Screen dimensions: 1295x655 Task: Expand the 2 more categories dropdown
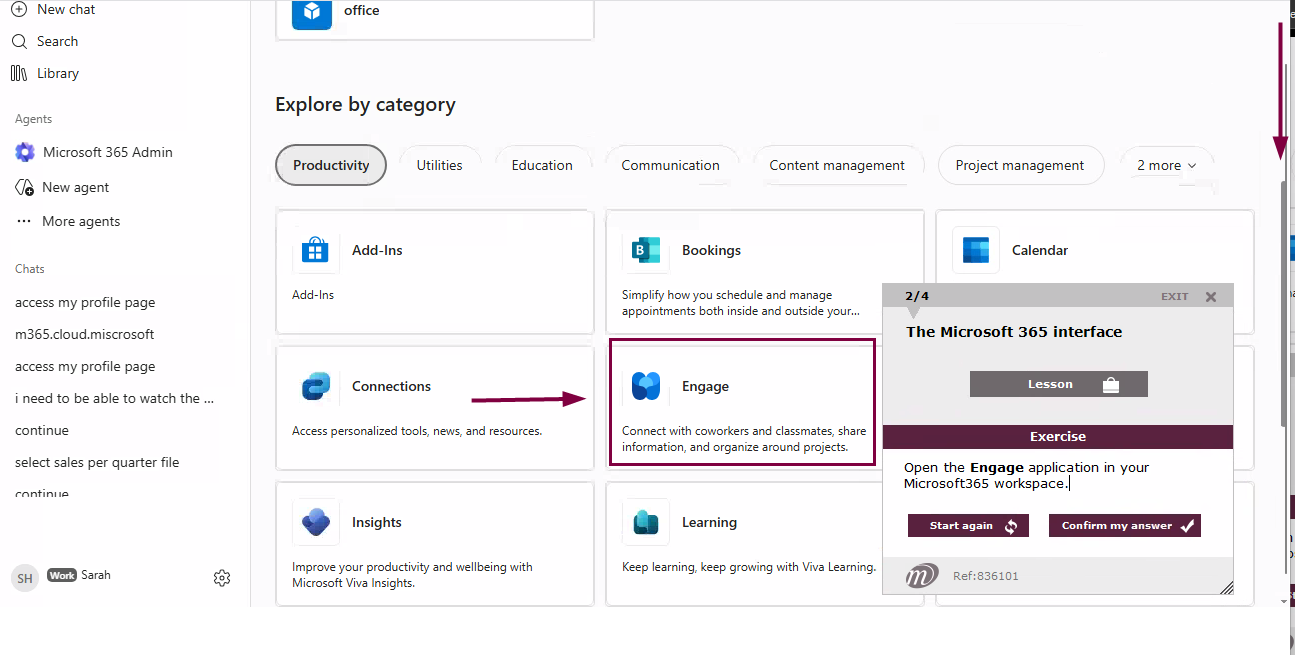(1167, 166)
